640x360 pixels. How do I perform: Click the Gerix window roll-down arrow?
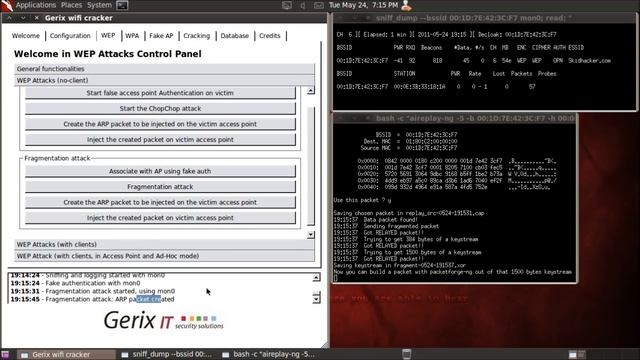tap(23, 18)
